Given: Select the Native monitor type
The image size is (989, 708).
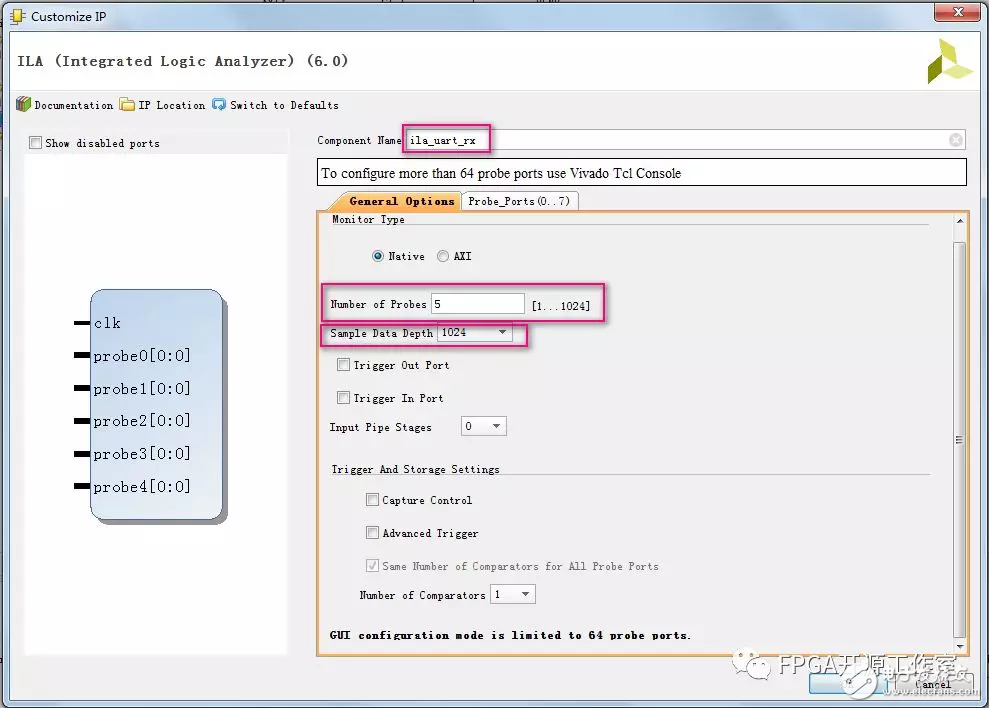Looking at the screenshot, I should pyautogui.click(x=378, y=256).
